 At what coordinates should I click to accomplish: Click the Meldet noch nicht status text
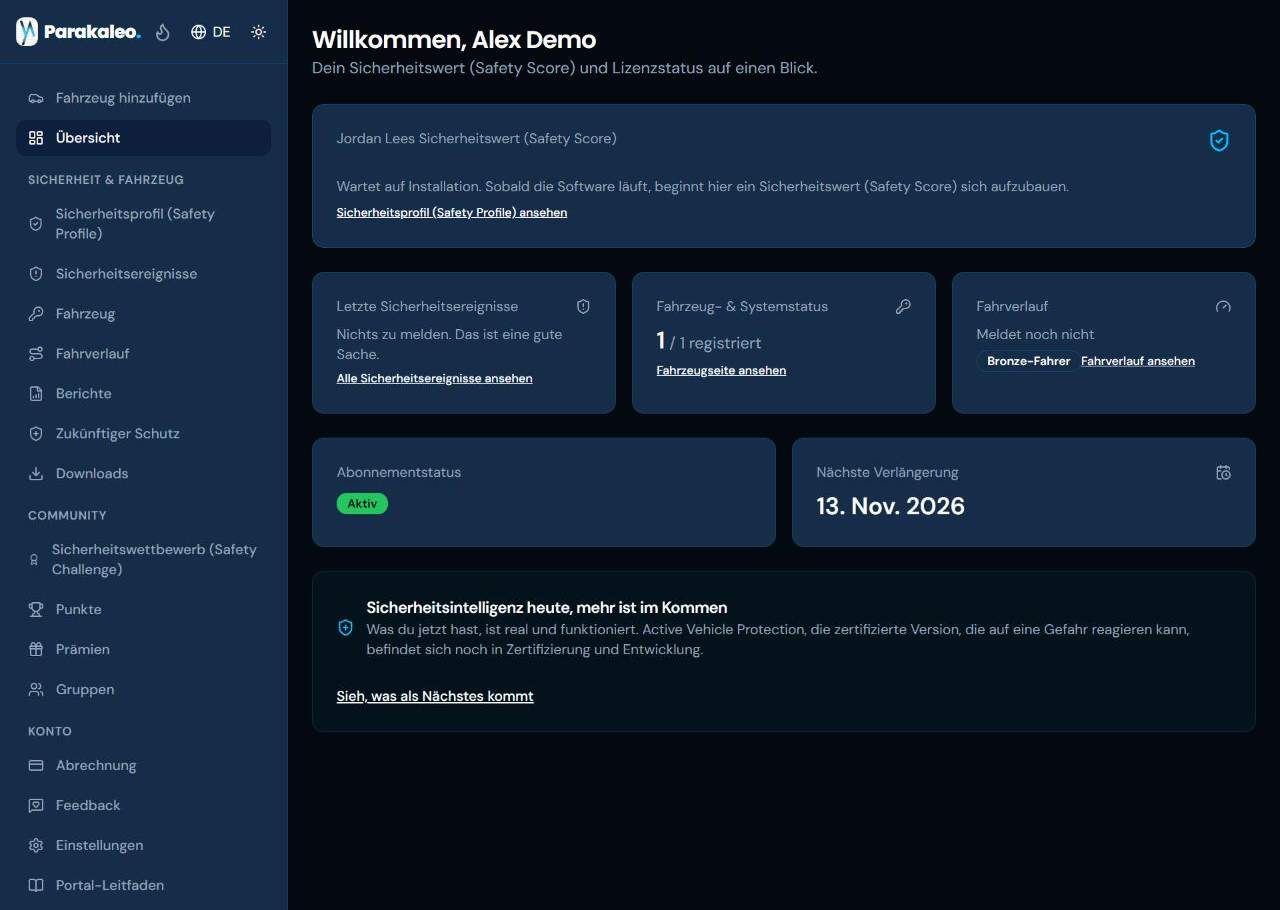1036,335
